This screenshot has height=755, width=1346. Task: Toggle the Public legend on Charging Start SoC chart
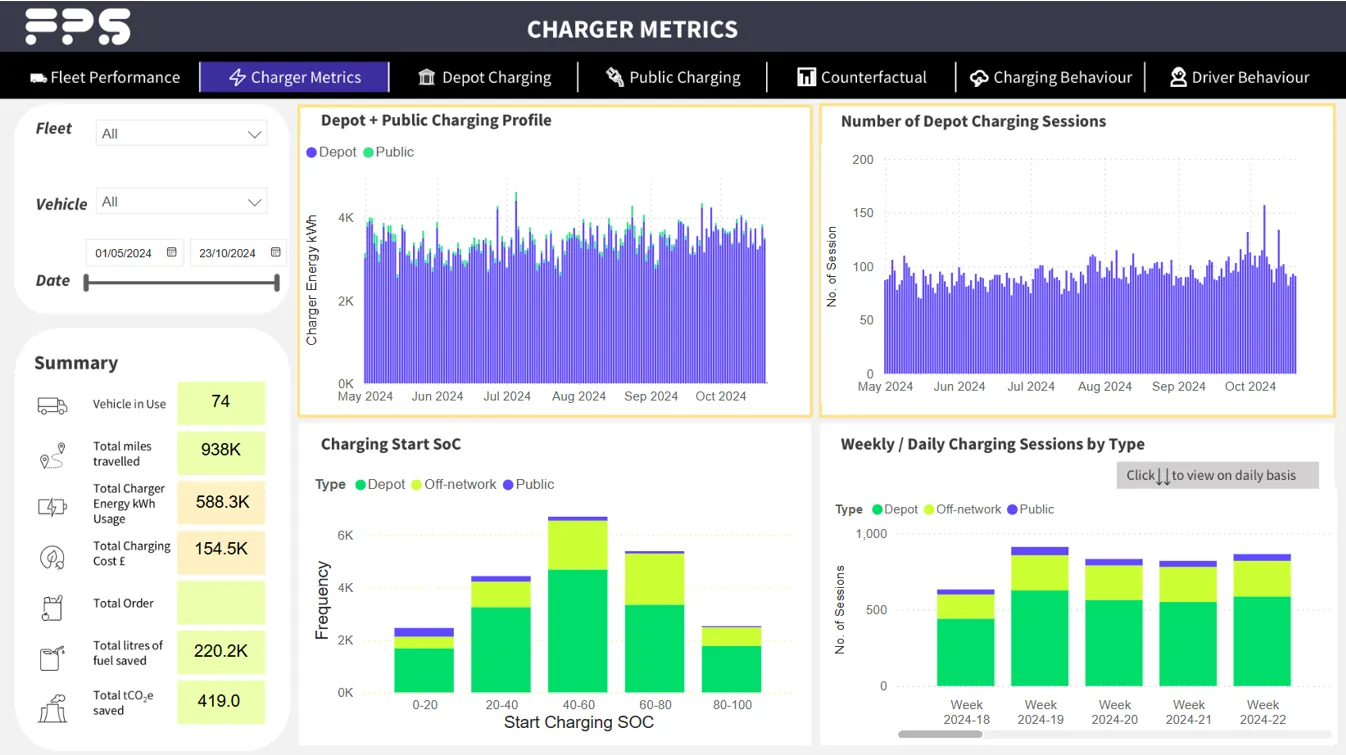528,484
